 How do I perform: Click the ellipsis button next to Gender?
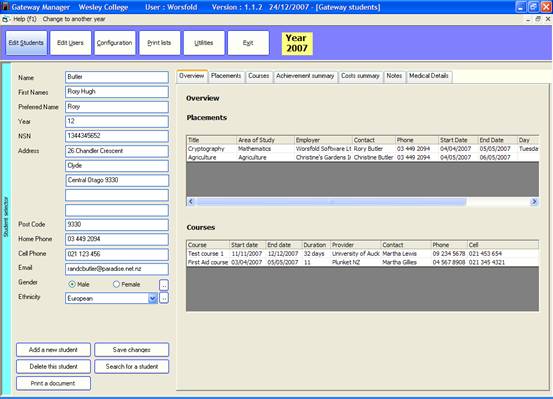(164, 284)
